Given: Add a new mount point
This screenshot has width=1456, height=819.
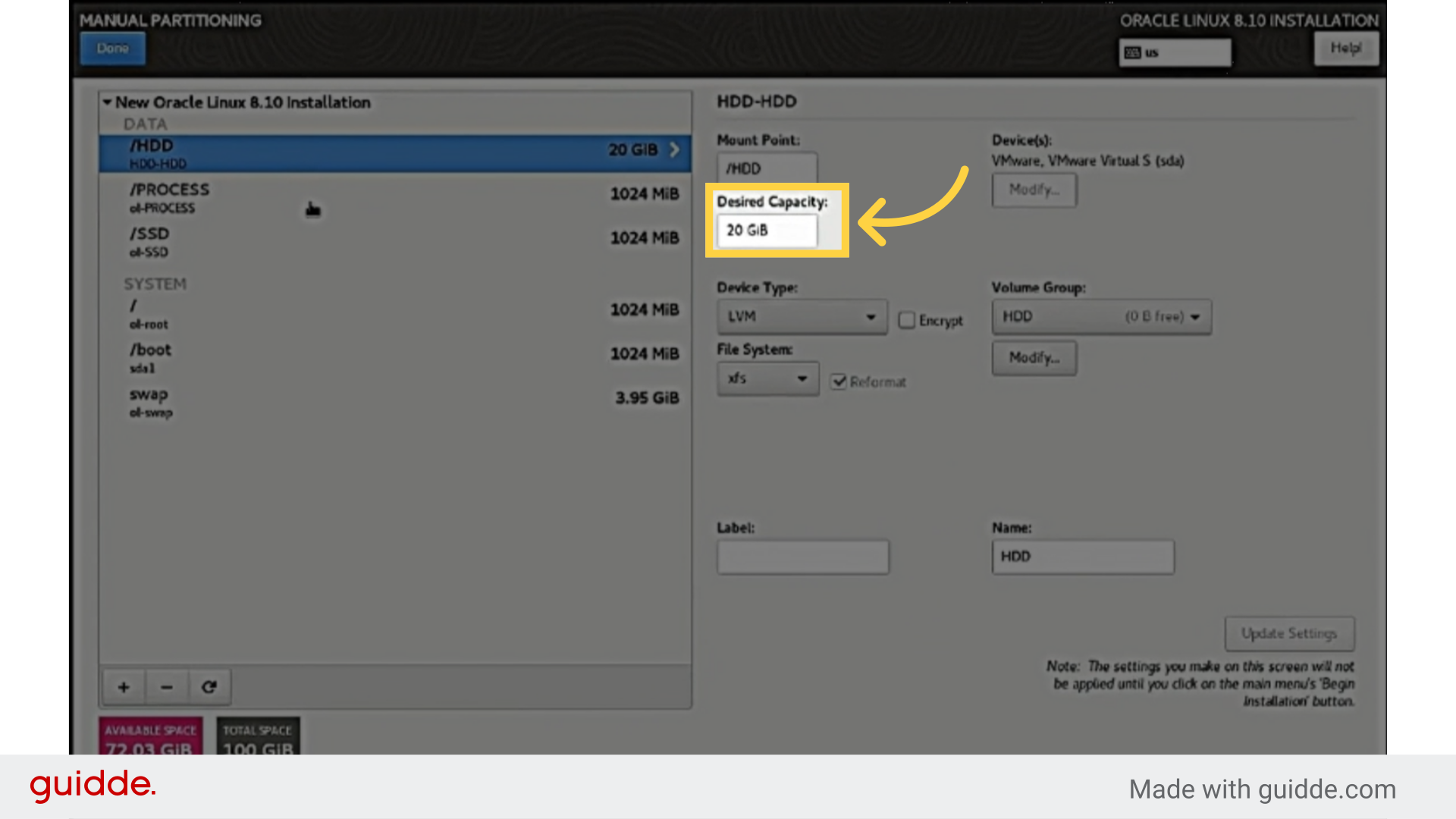Looking at the screenshot, I should pos(123,686).
